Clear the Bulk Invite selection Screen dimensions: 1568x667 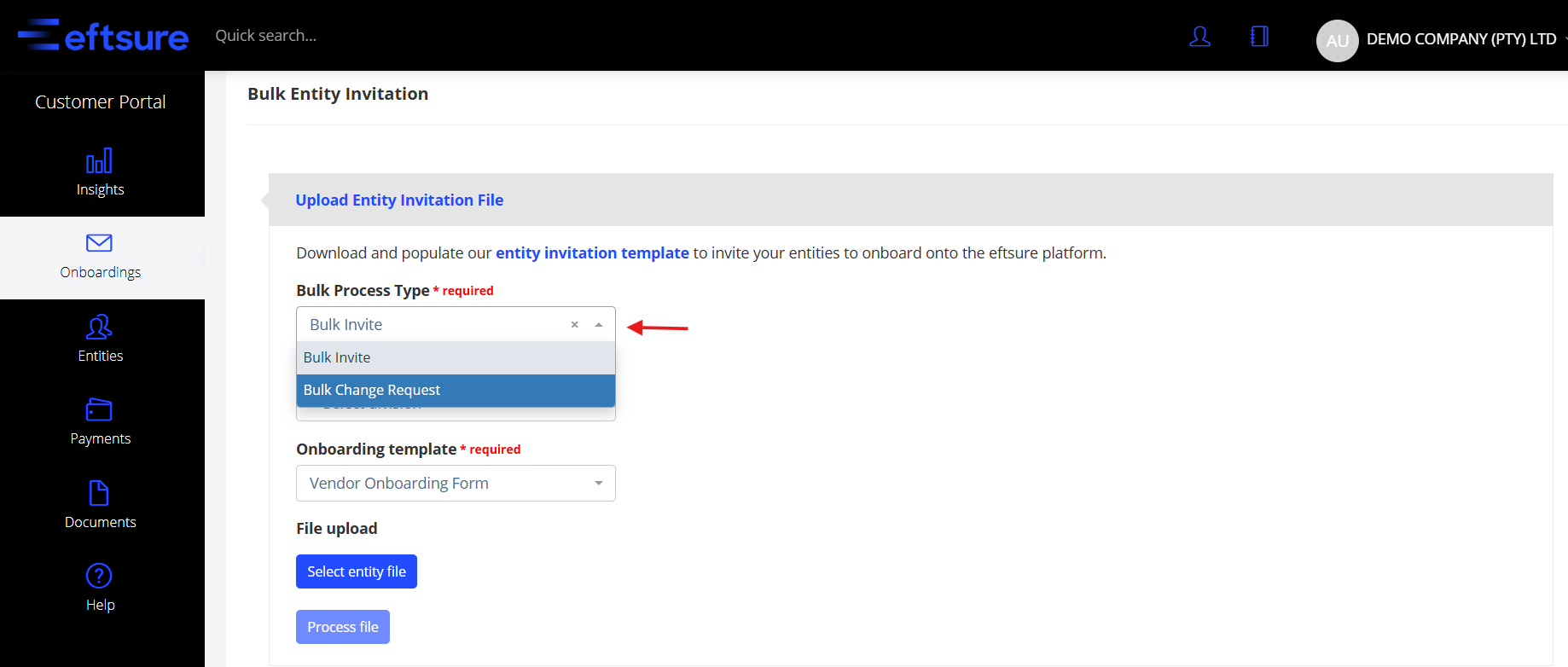575,325
